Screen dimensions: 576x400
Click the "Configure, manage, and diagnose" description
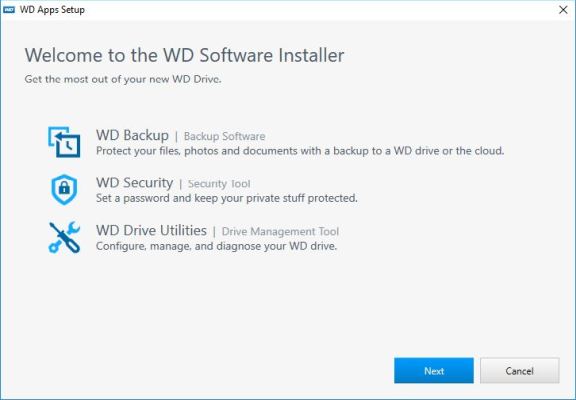point(216,246)
